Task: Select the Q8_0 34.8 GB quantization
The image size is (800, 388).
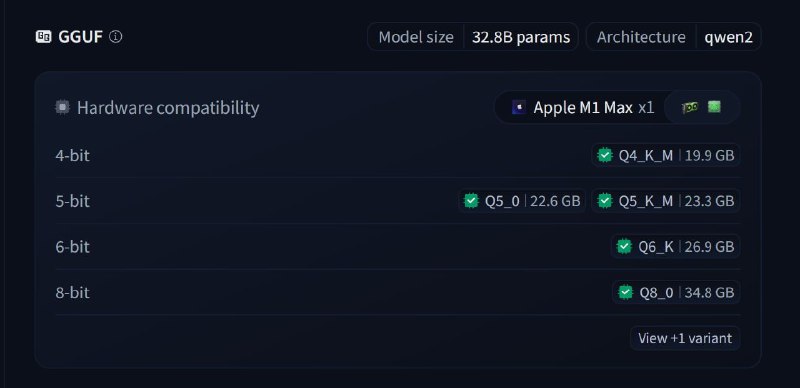Action: click(676, 293)
